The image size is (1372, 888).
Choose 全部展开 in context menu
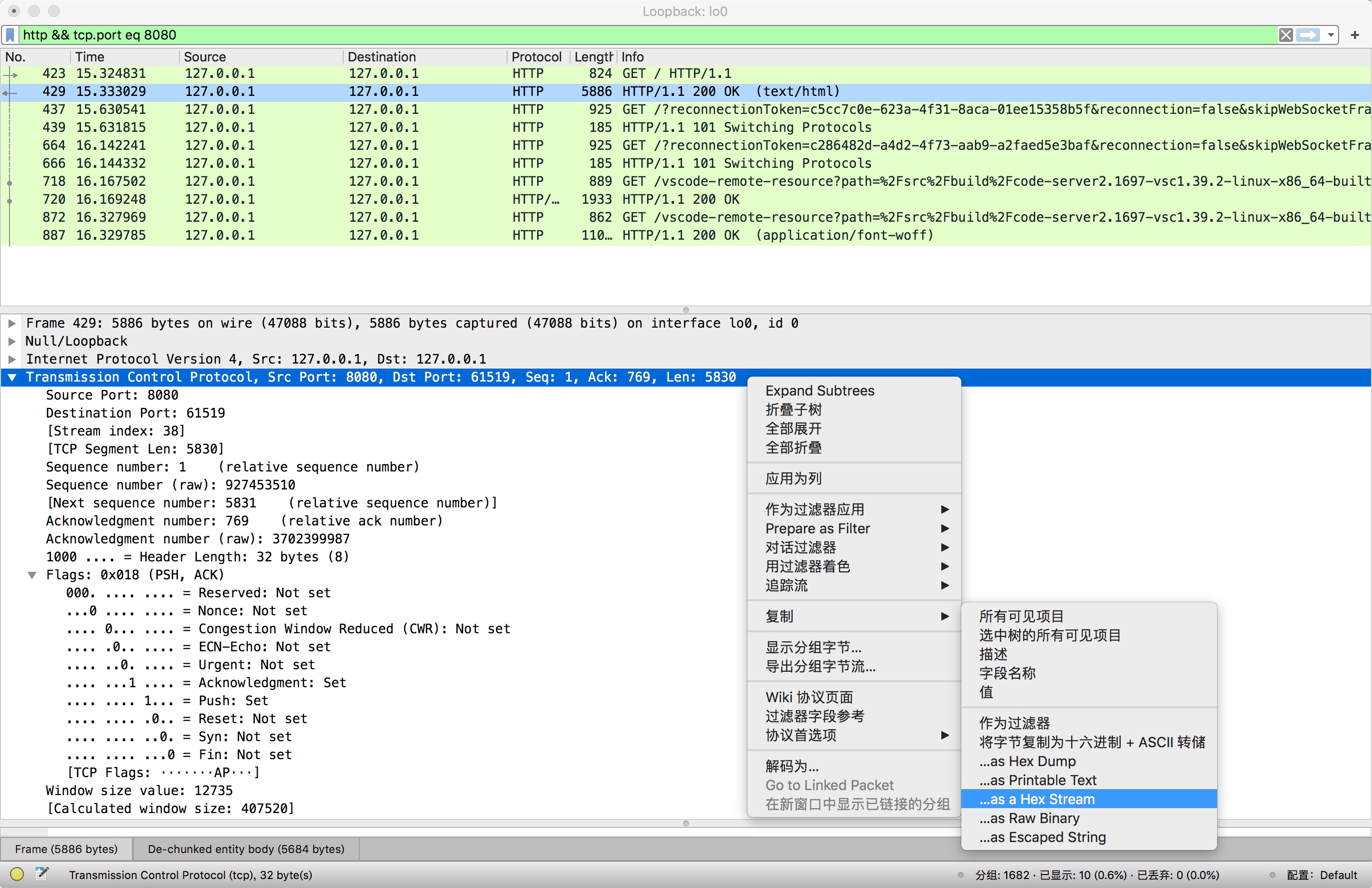coord(854,429)
